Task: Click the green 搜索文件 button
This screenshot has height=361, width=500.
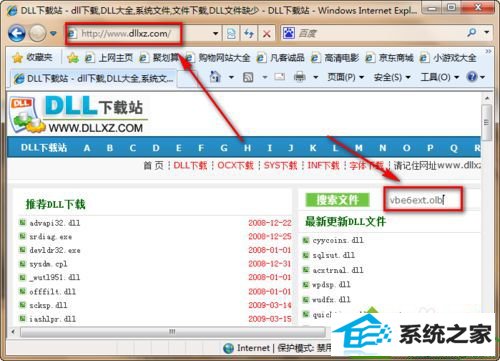Action: point(337,200)
